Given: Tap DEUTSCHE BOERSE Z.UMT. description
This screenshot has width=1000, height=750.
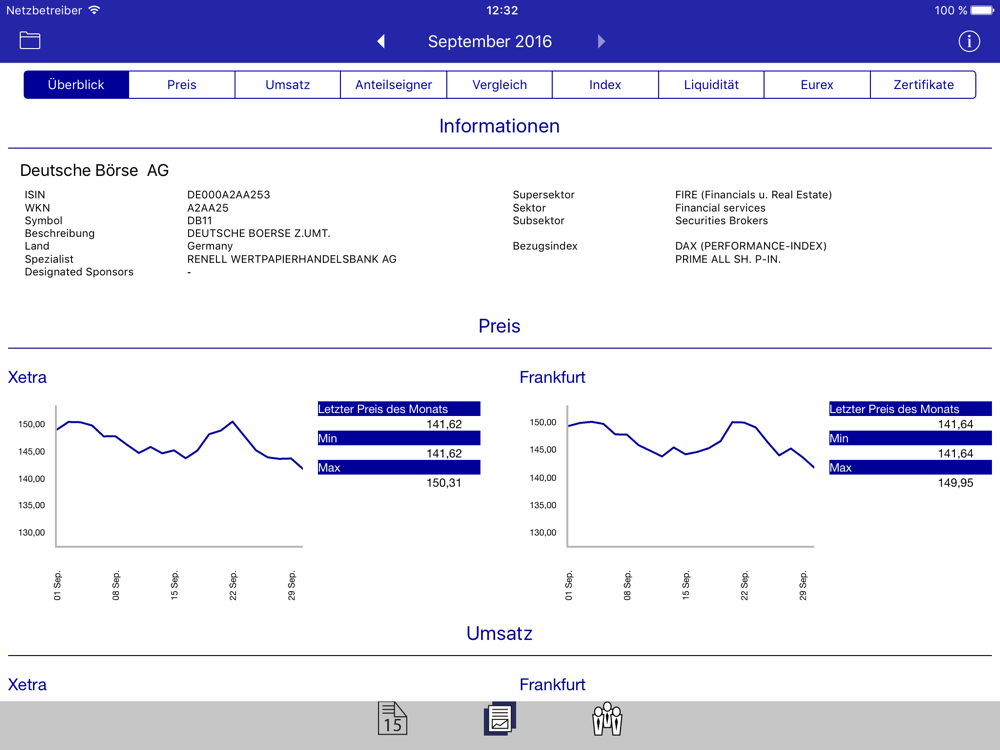Looking at the screenshot, I should 258,233.
